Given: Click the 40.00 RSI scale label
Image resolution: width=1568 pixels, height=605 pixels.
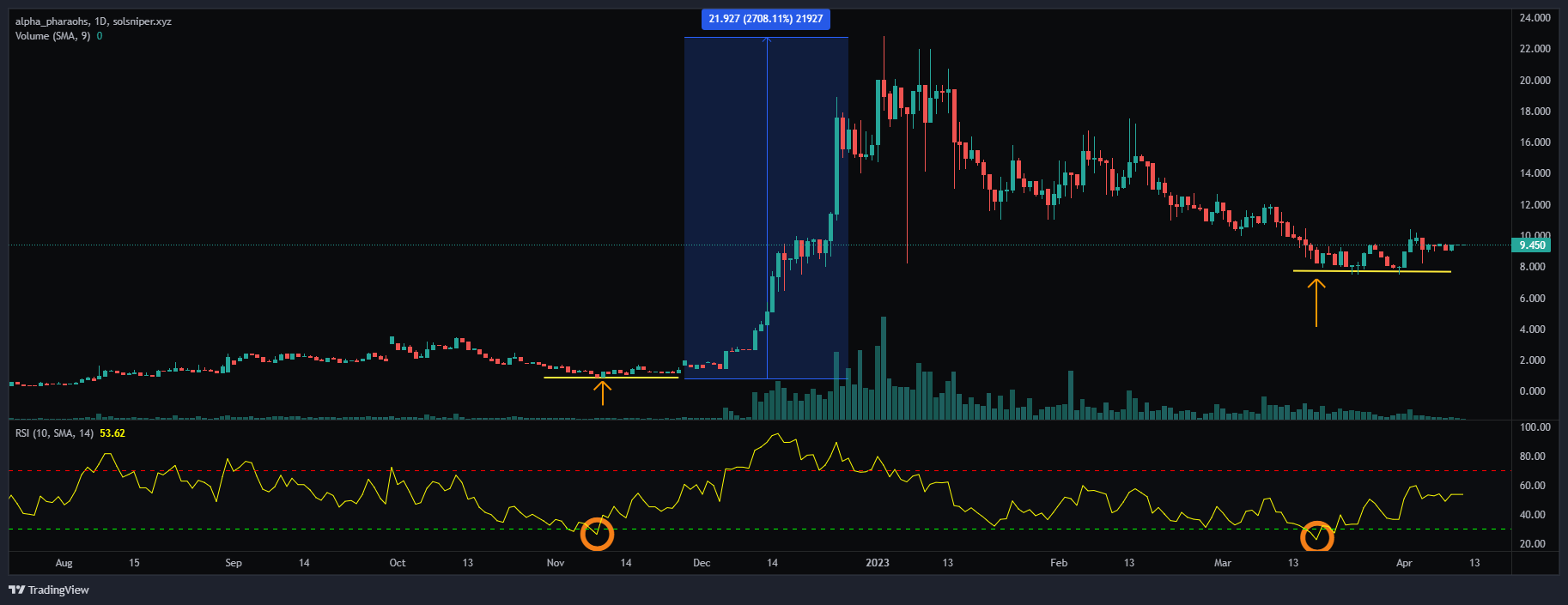Looking at the screenshot, I should click(1532, 515).
